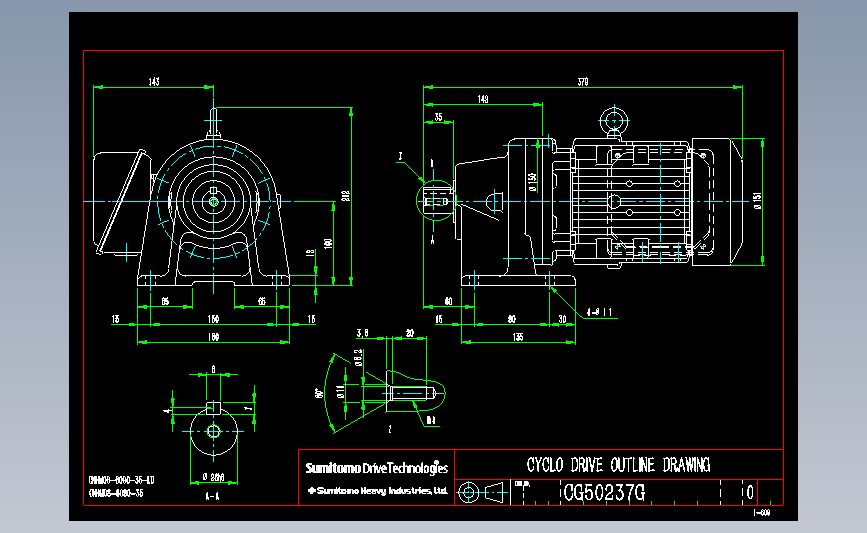Select the '30' dimension in side view
The height and width of the screenshot is (533, 867).
coord(562,319)
